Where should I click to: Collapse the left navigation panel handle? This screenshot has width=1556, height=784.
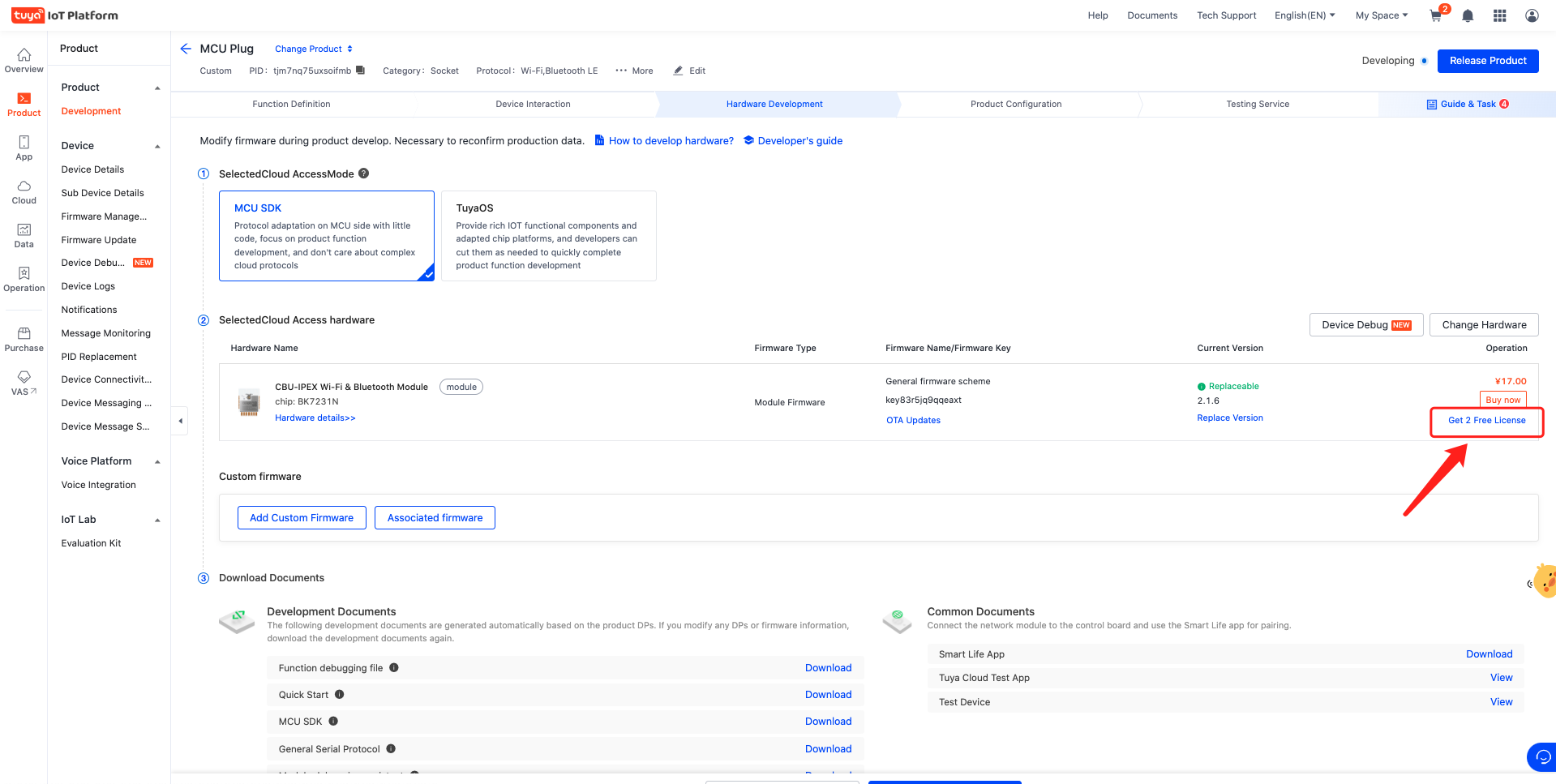(x=180, y=421)
